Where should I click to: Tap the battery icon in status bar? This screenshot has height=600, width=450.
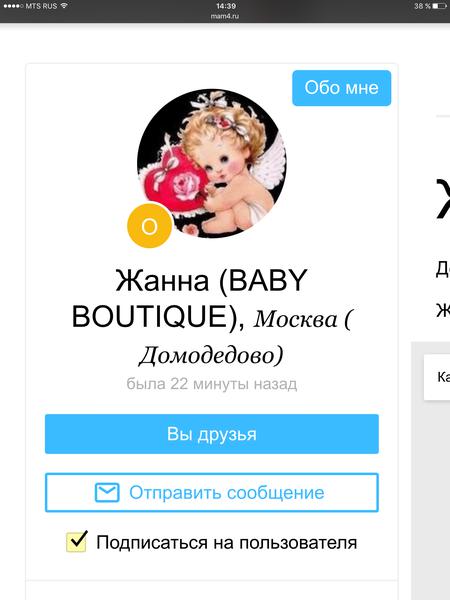click(x=439, y=6)
